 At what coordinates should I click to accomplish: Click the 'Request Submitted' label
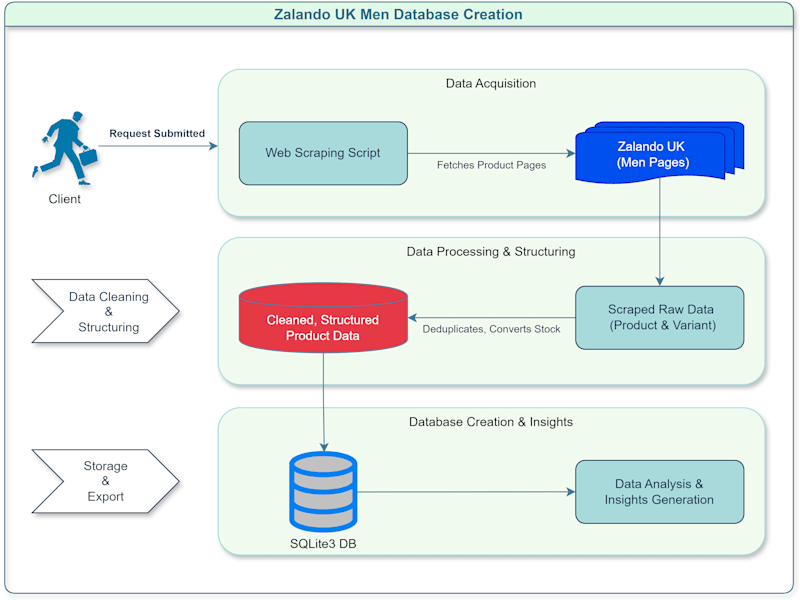157,133
